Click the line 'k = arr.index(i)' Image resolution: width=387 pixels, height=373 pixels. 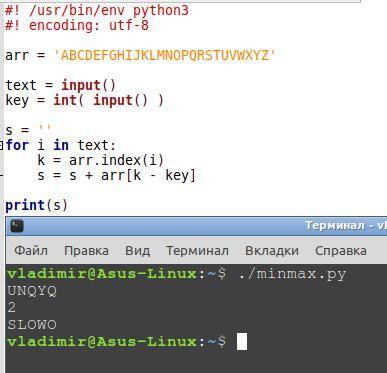[x=101, y=160]
